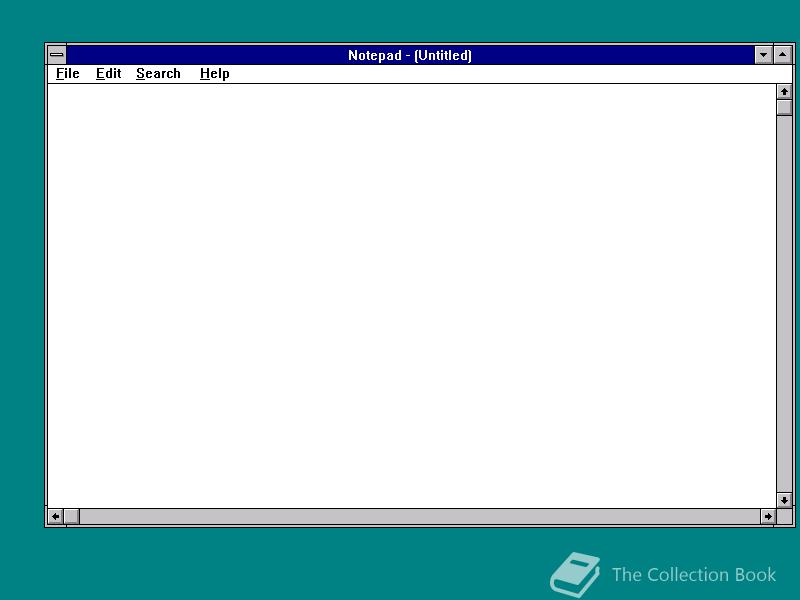
Task: Open the Help menu
Action: pyautogui.click(x=214, y=73)
